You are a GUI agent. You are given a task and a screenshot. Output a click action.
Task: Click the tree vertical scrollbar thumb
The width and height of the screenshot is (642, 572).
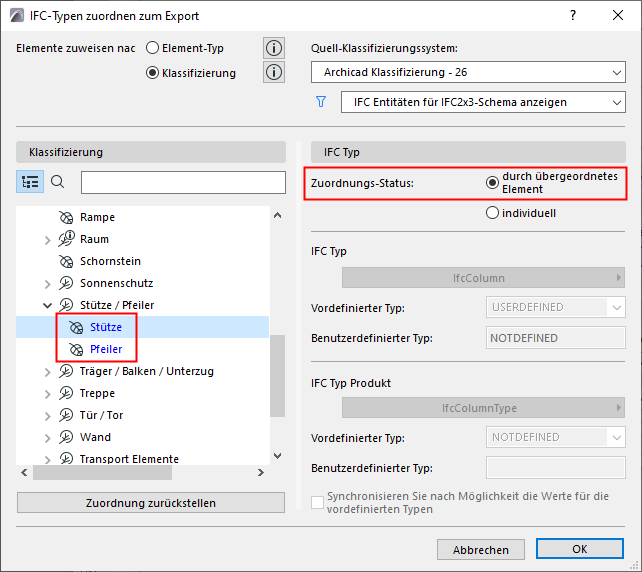click(278, 376)
